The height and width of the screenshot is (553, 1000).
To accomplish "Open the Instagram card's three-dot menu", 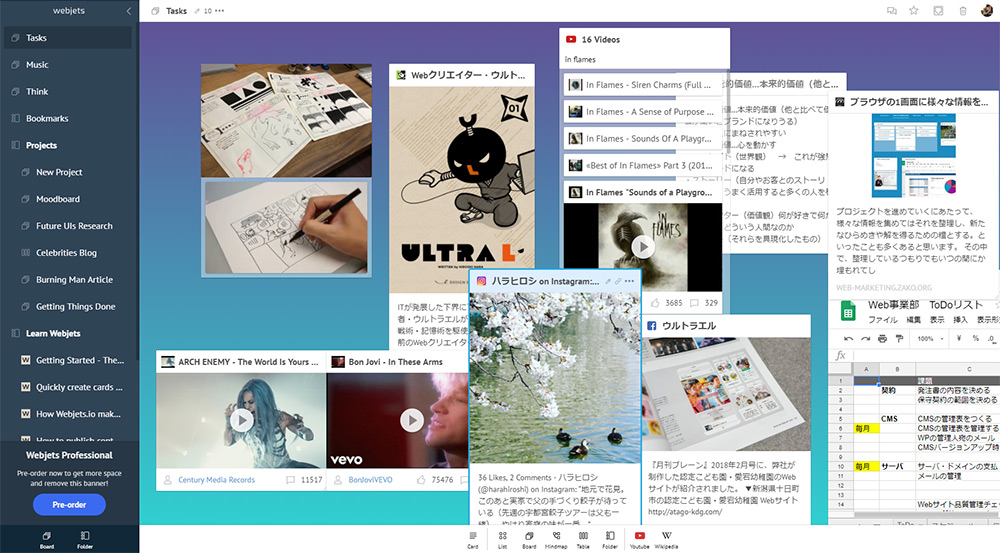I will pos(629,281).
